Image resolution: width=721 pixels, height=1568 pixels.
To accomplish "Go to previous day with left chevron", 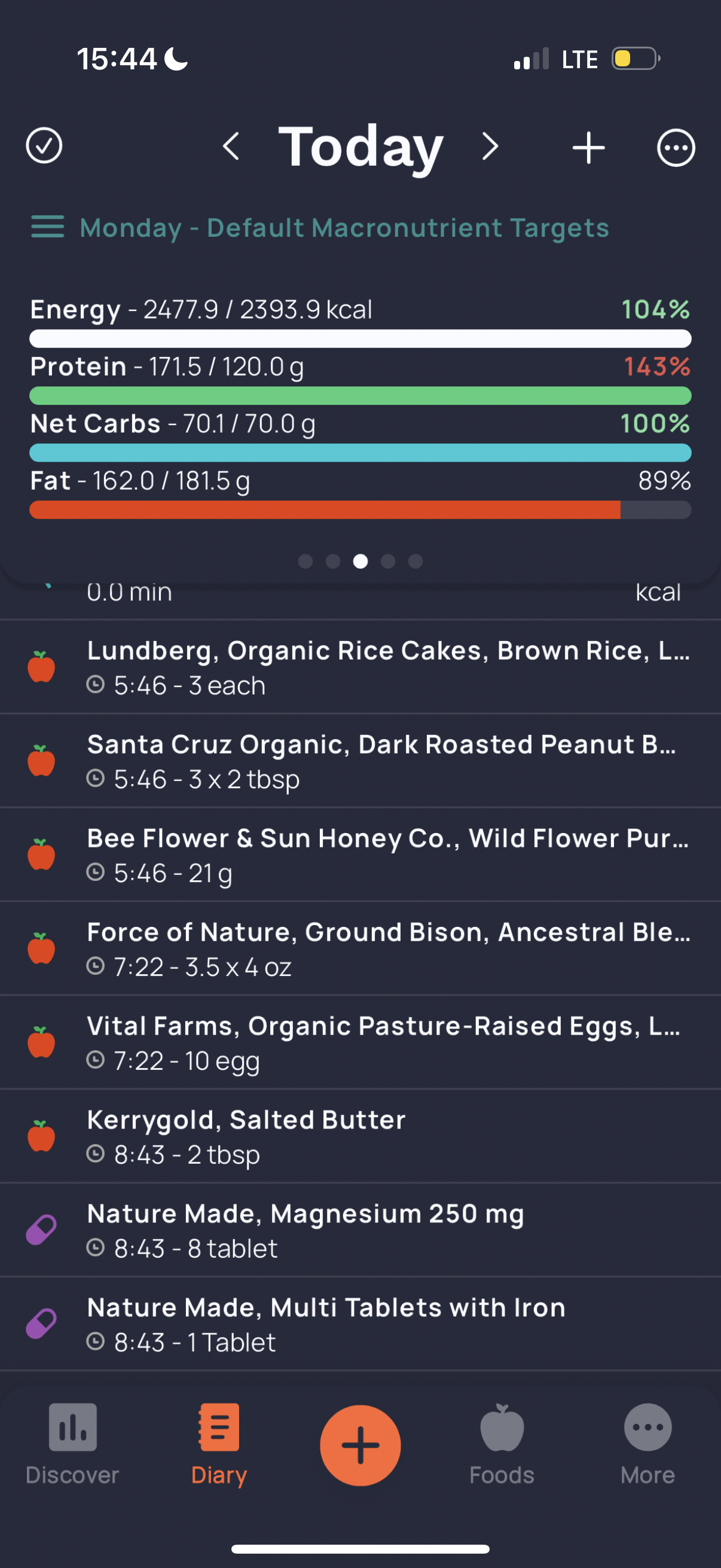I will (231, 147).
